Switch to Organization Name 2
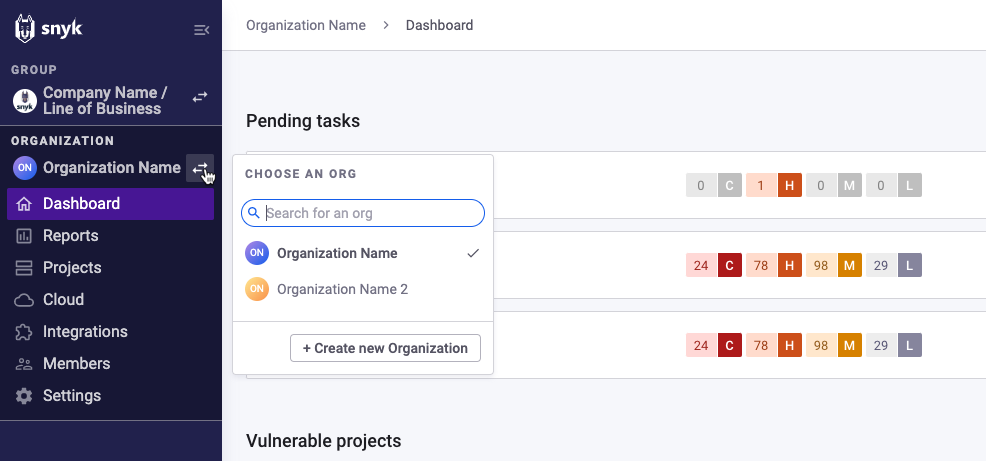Viewport: 986px width, 461px height. point(342,290)
